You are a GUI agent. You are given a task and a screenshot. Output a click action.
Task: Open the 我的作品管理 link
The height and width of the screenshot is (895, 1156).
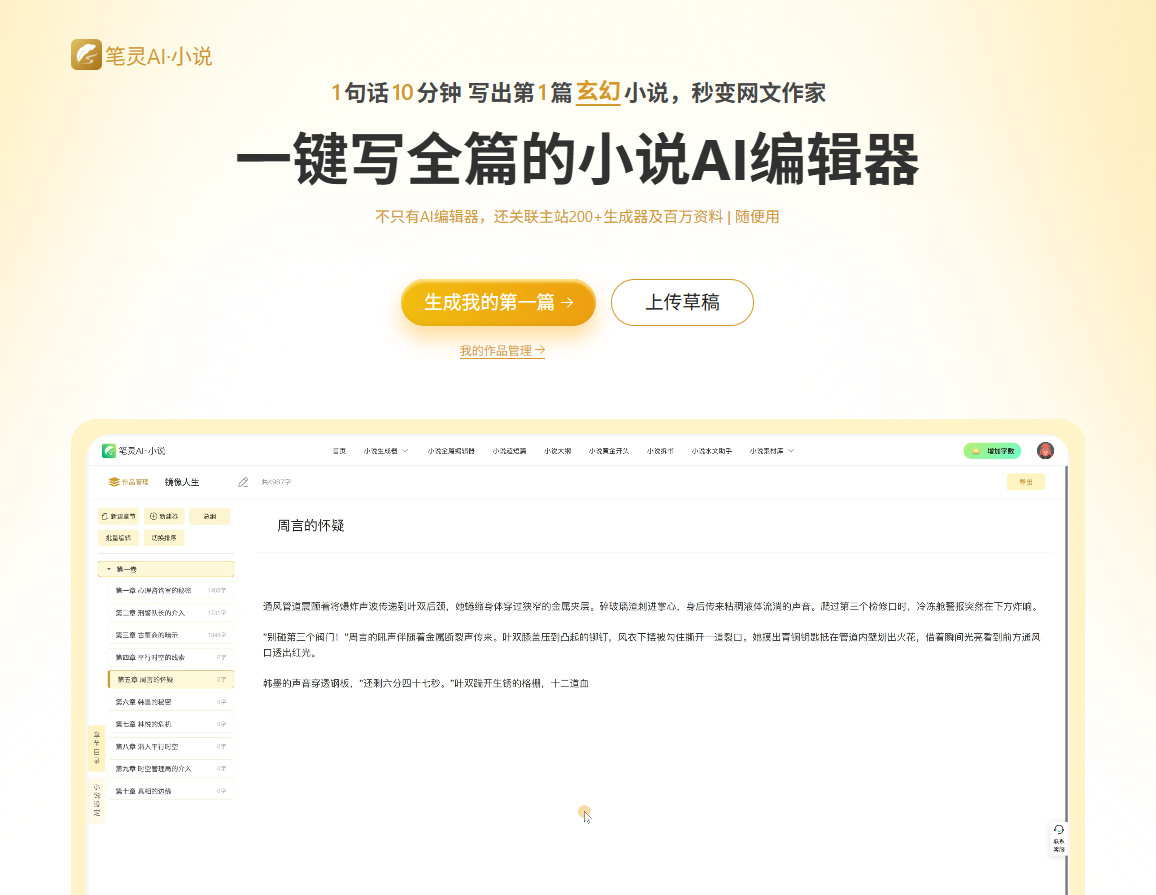[x=502, y=351]
